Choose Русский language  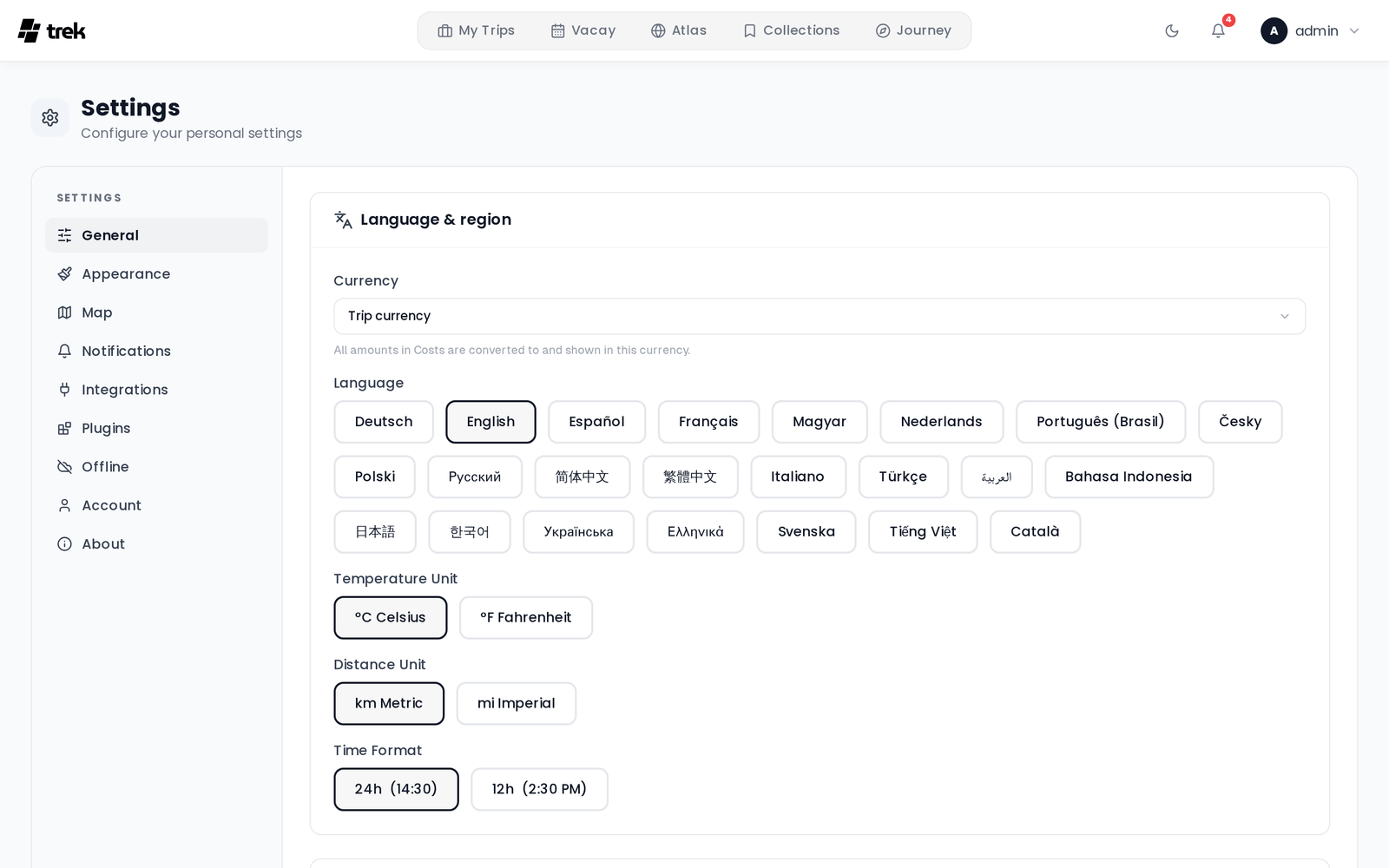click(475, 477)
